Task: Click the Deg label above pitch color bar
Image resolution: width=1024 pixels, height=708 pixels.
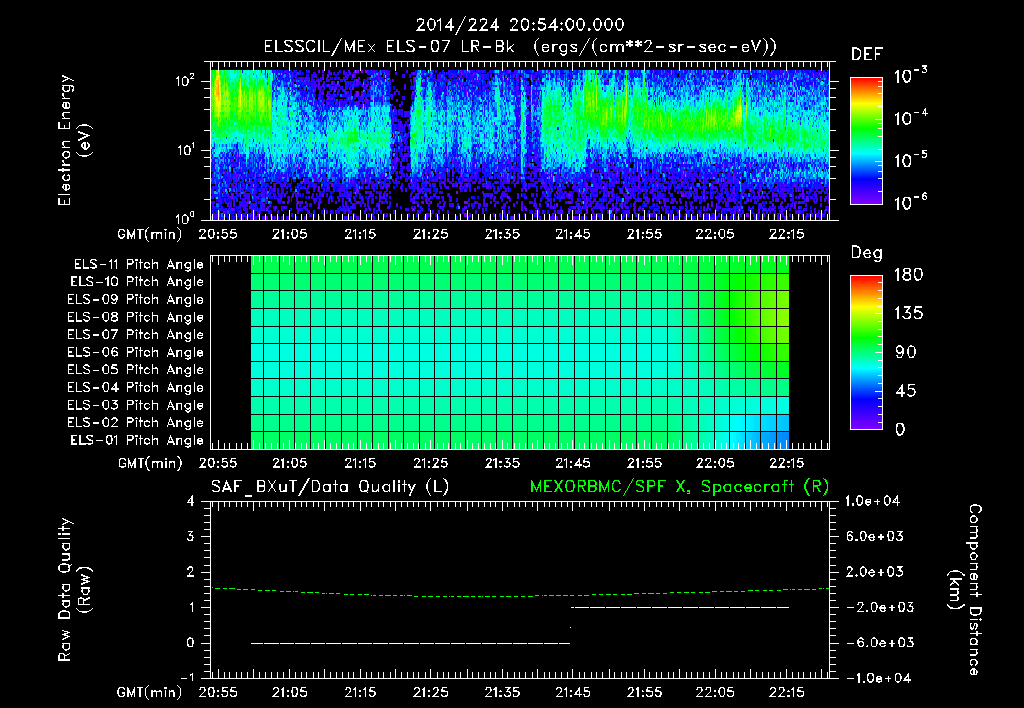Action: click(x=867, y=253)
